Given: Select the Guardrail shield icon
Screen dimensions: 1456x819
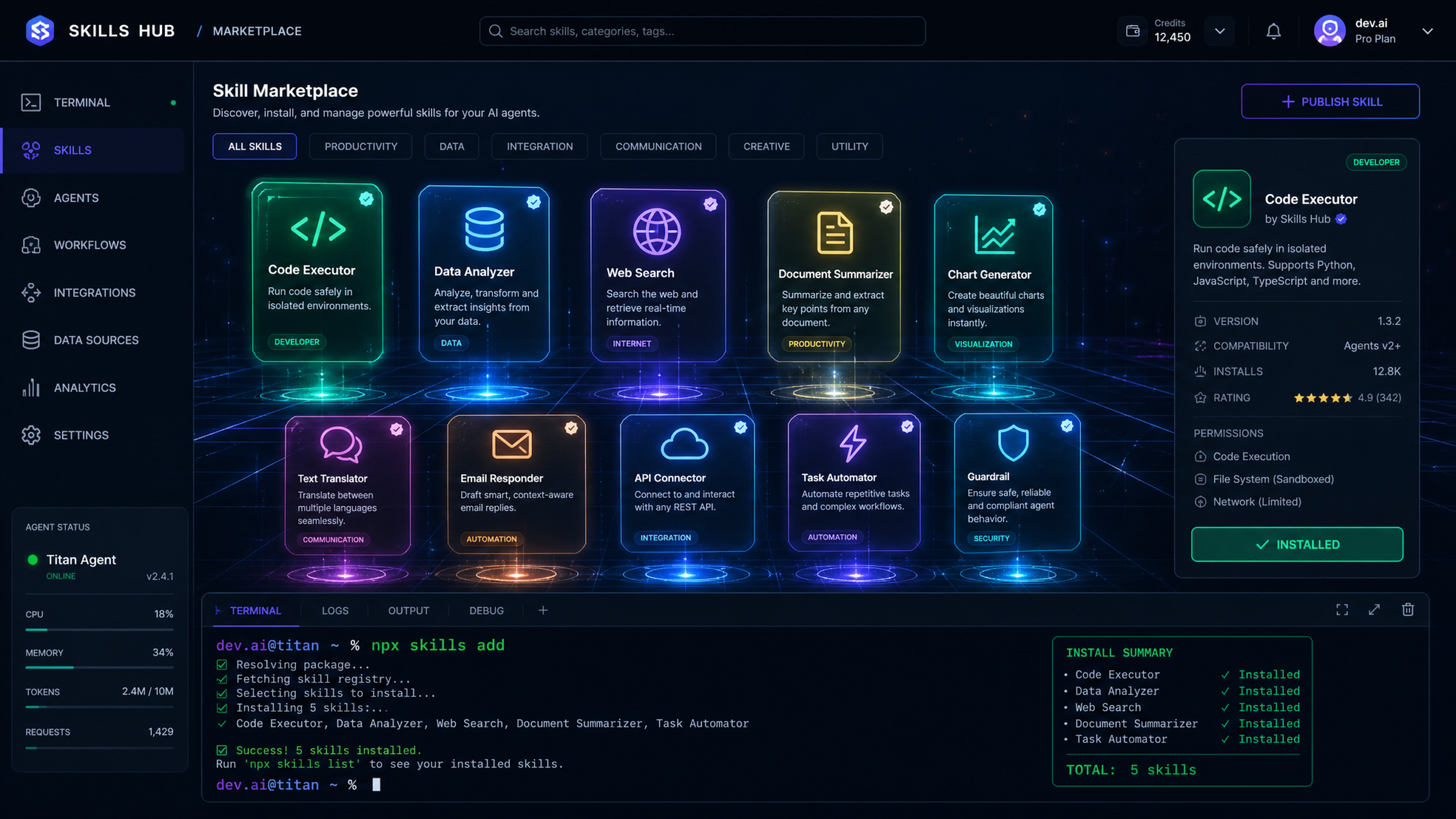Looking at the screenshot, I should click(1012, 443).
